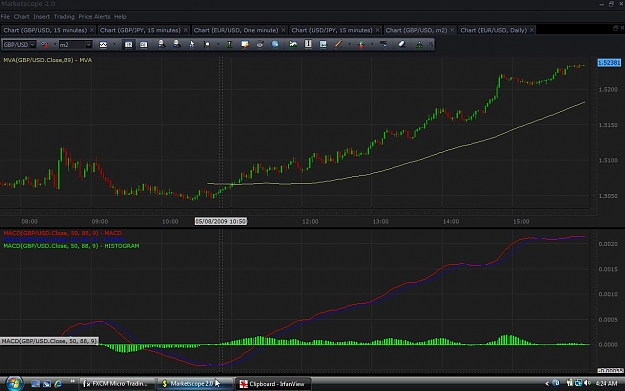Click the restore icon beside chart tabs
The height and width of the screenshot is (391, 625).
(x=615, y=28)
